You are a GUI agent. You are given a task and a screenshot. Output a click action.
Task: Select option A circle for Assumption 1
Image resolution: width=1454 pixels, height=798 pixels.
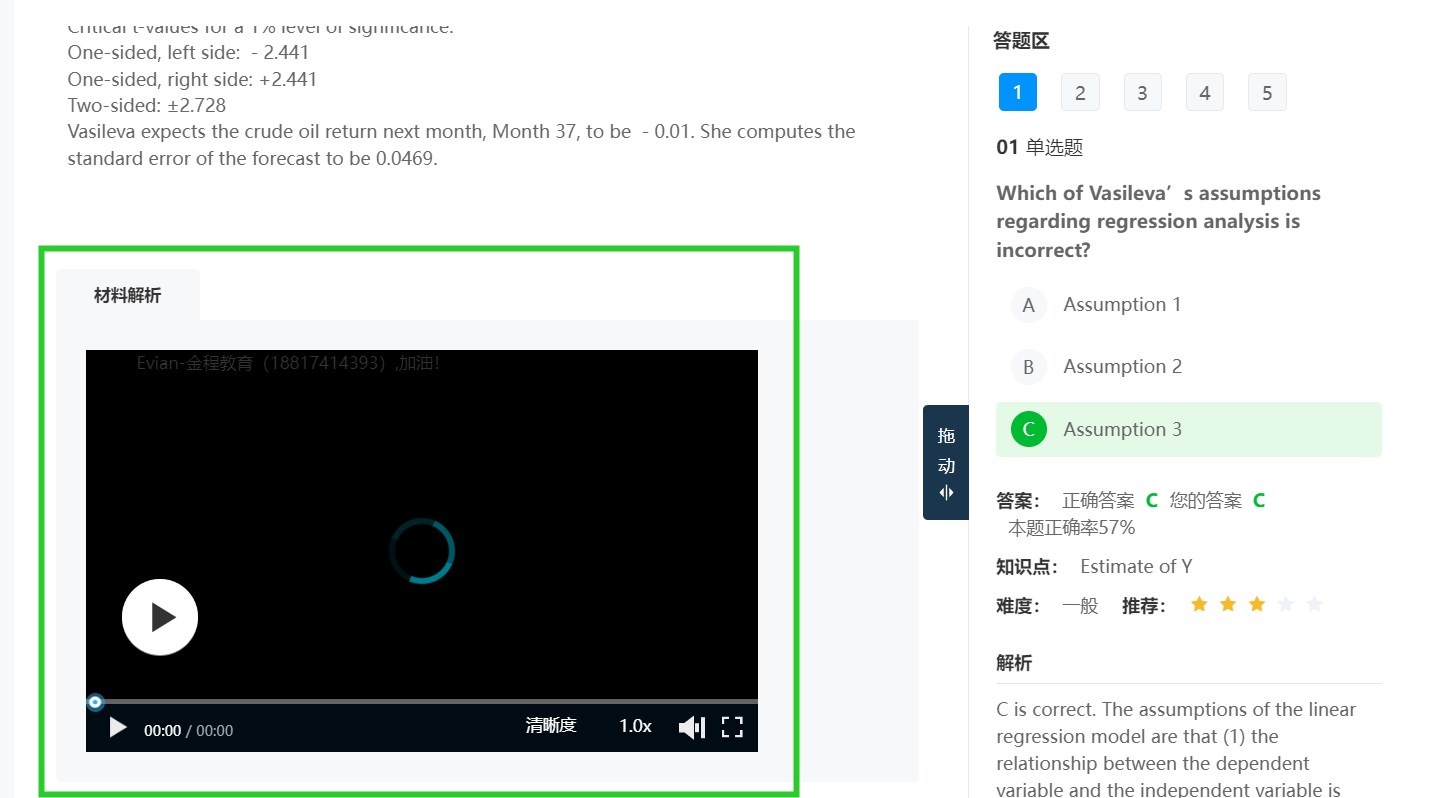pos(1028,305)
